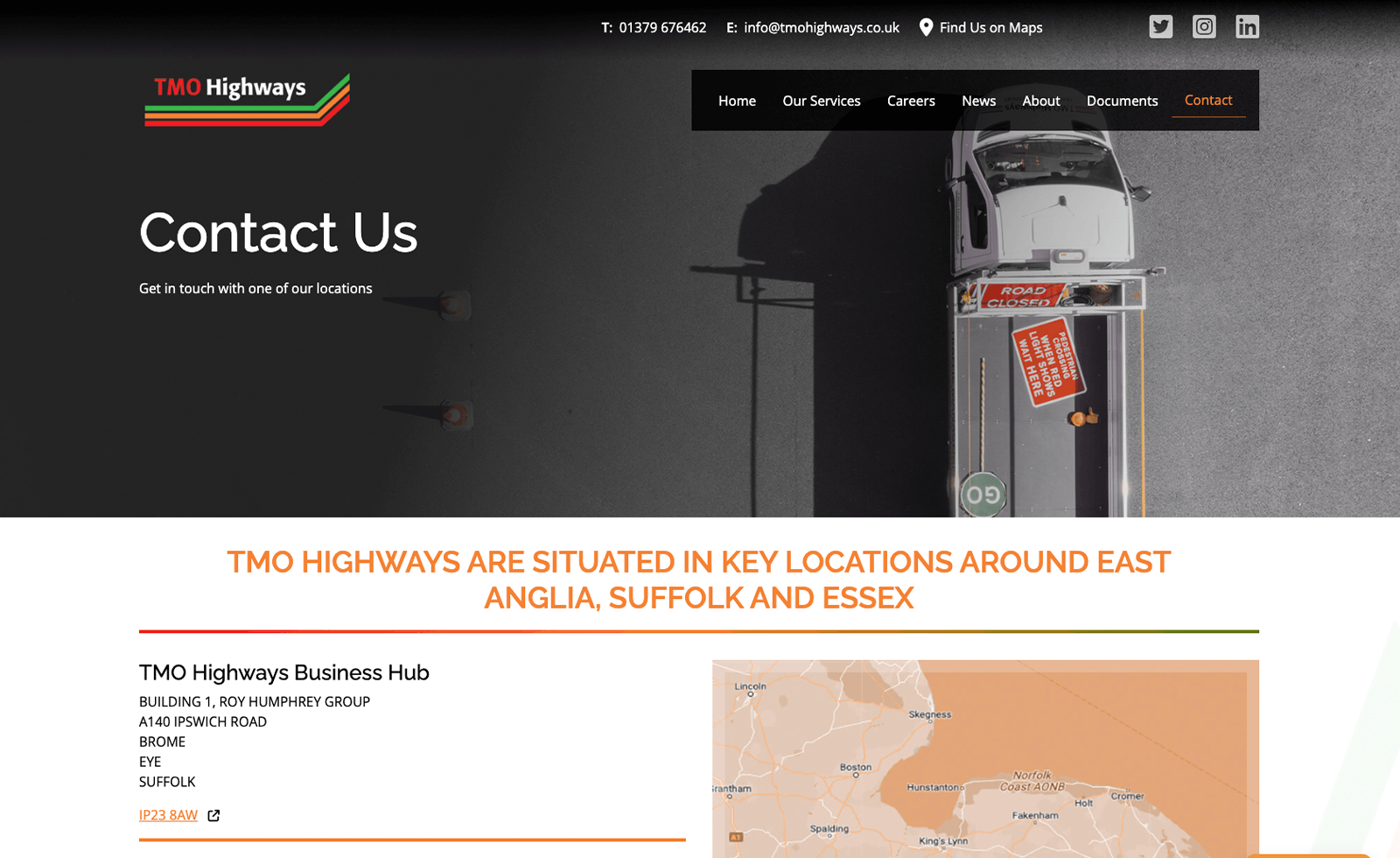Open the Twitter social icon

[1160, 27]
